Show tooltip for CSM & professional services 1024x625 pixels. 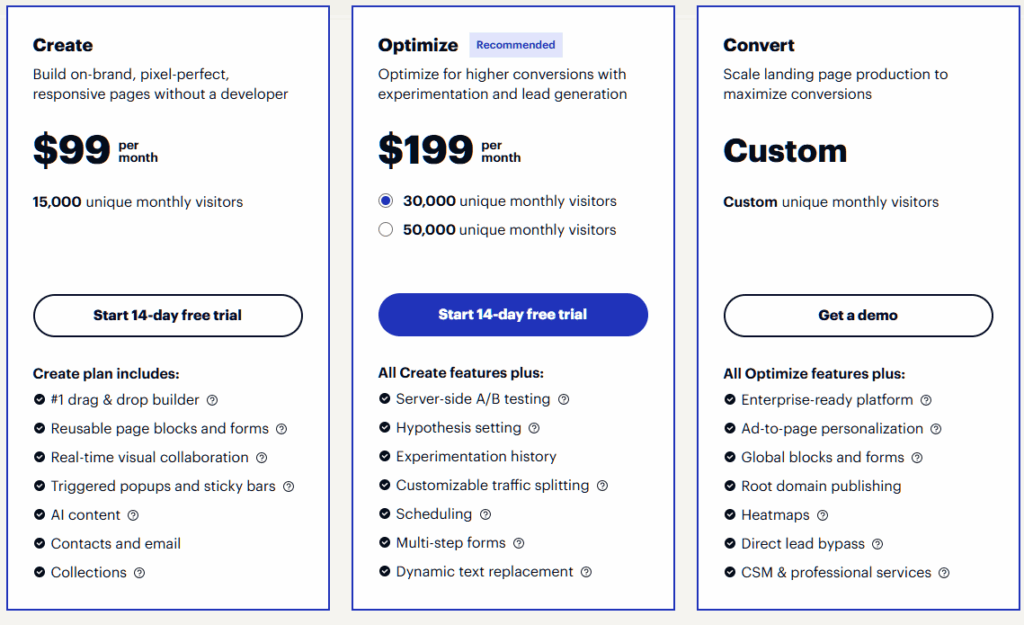click(x=944, y=573)
